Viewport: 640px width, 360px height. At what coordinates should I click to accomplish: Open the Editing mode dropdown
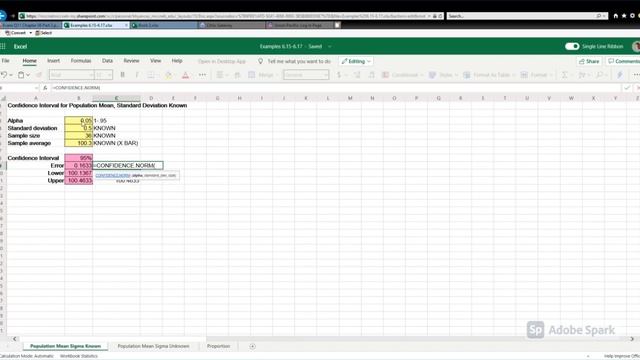point(356,61)
